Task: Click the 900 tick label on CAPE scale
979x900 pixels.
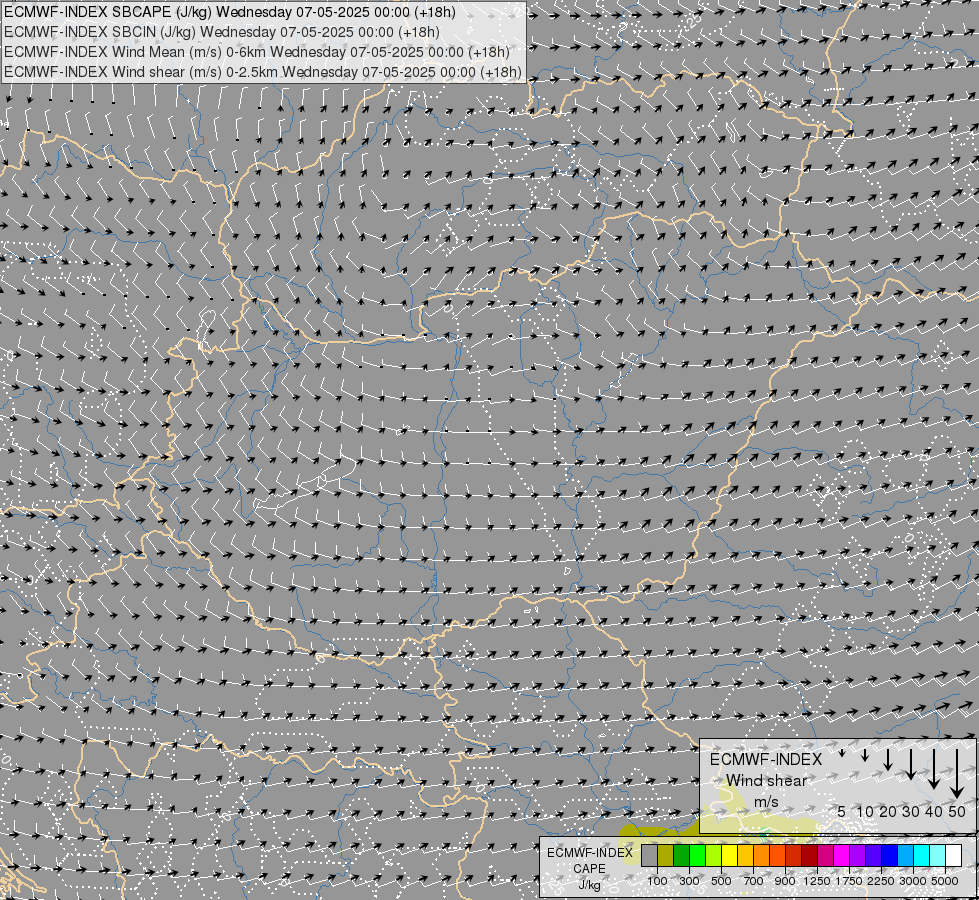Action: [785, 881]
